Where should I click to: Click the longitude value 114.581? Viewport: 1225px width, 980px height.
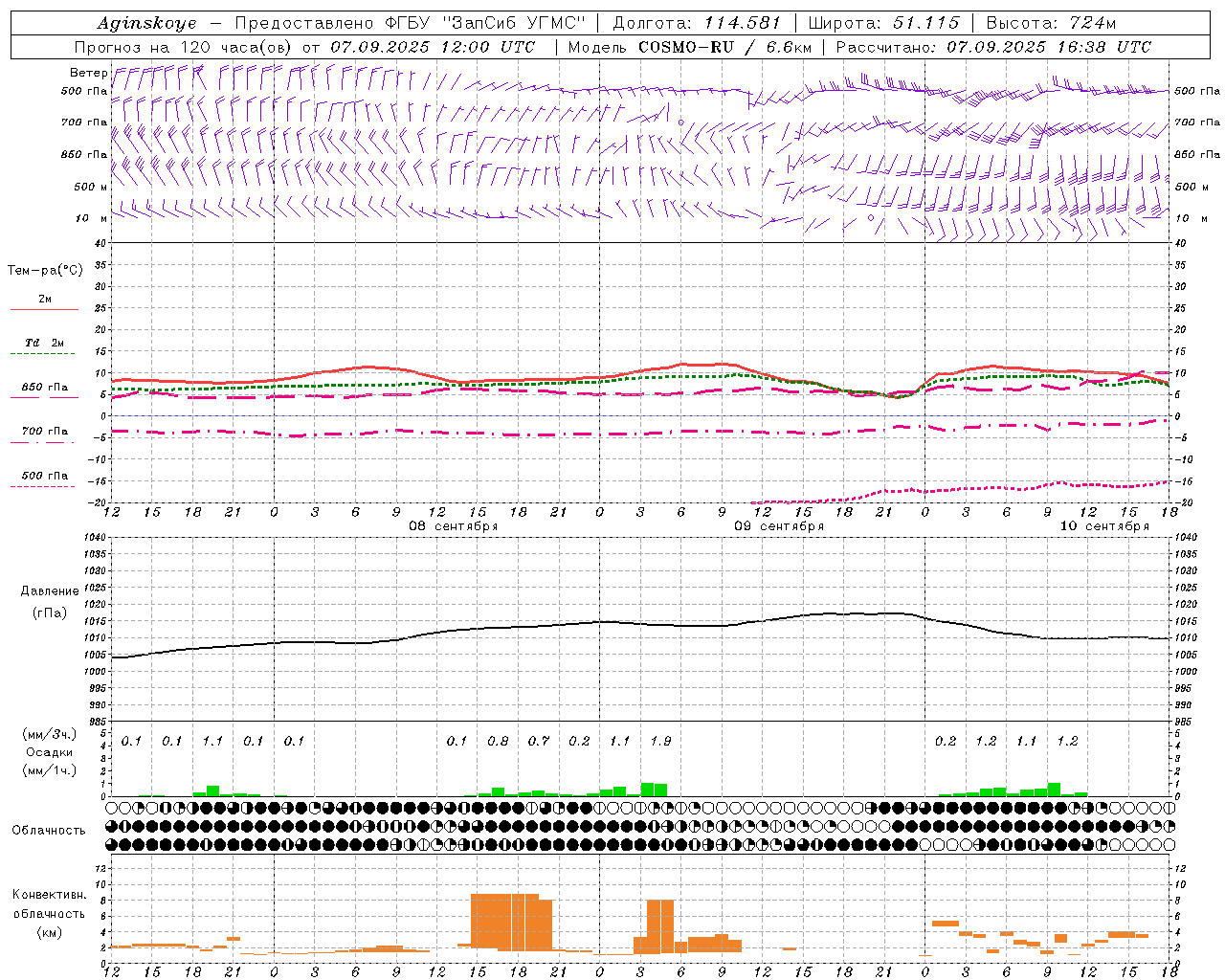[x=743, y=23]
